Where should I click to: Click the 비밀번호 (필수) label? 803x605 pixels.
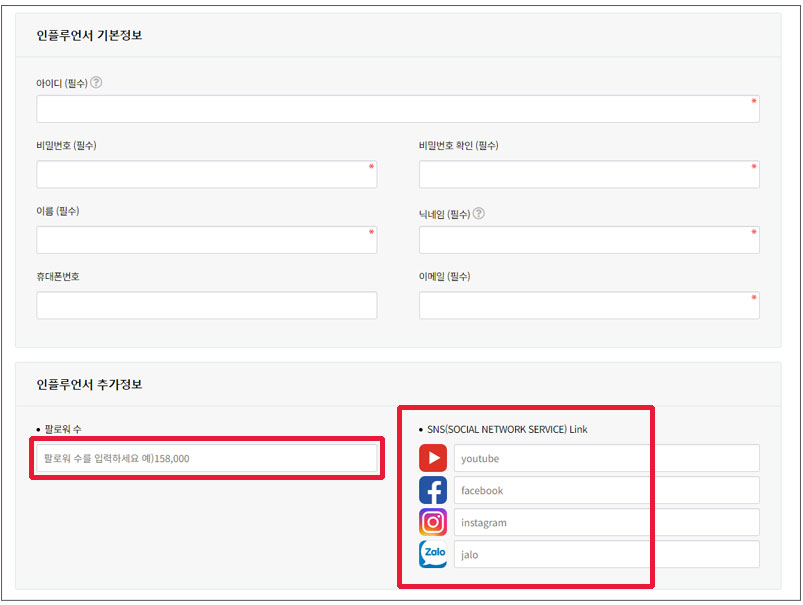[x=66, y=145]
